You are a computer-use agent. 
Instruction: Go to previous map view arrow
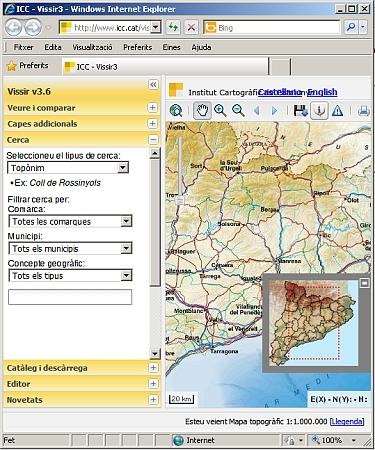[x=257, y=110]
